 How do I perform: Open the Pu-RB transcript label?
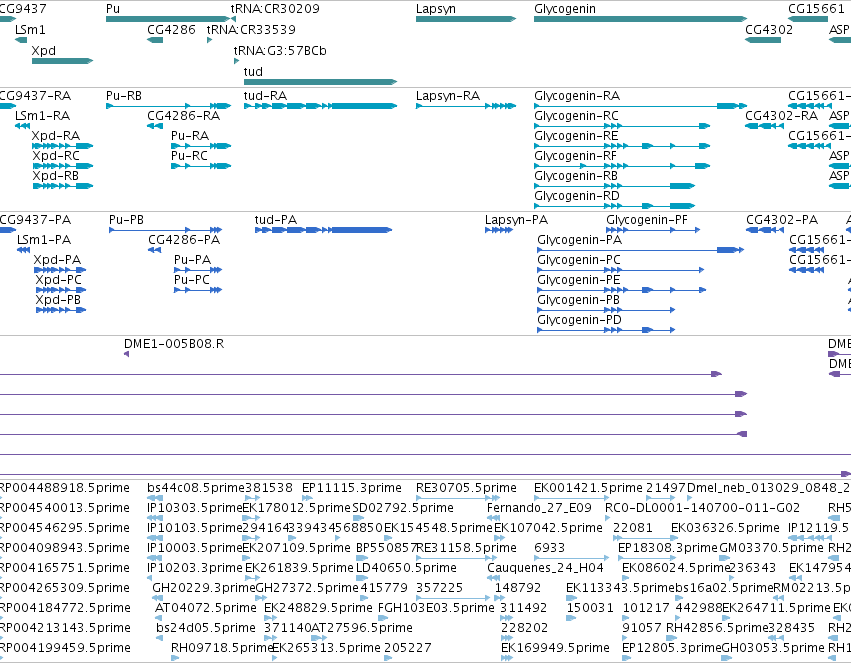pyautogui.click(x=124, y=95)
